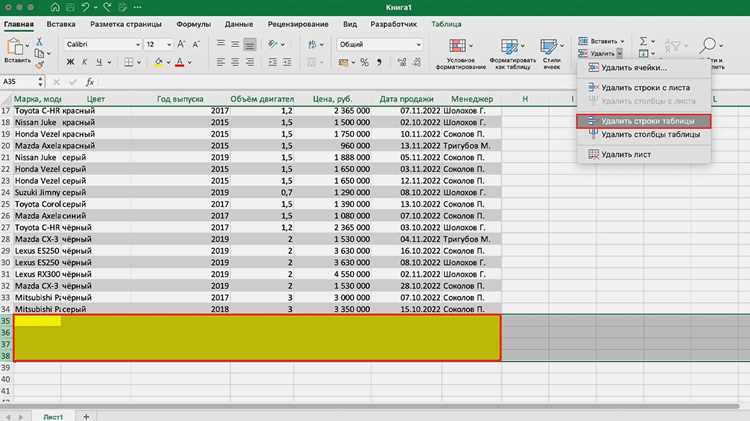This screenshot has height=421, width=750.
Task: Open Conditional Formatting (Условное форматирование)
Action: (461, 54)
